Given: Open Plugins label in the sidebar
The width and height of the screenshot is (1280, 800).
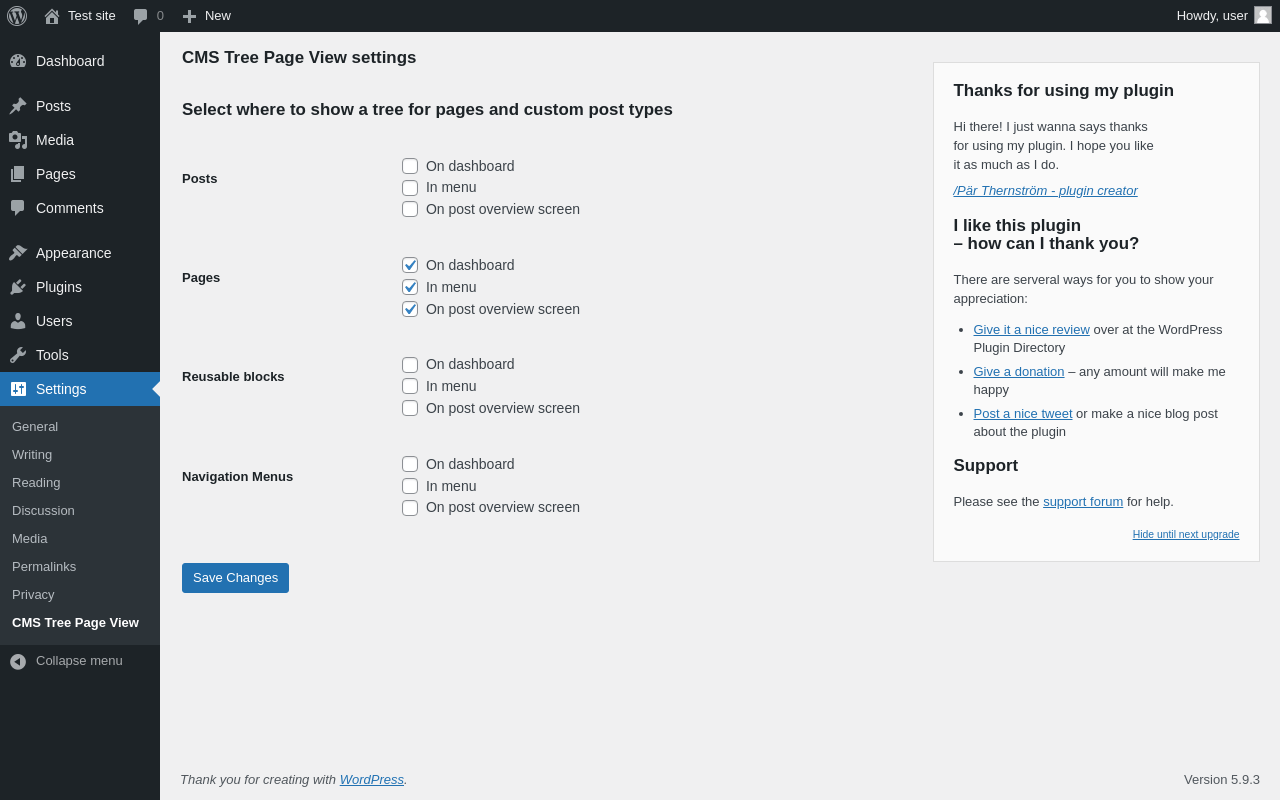Looking at the screenshot, I should tap(59, 287).
